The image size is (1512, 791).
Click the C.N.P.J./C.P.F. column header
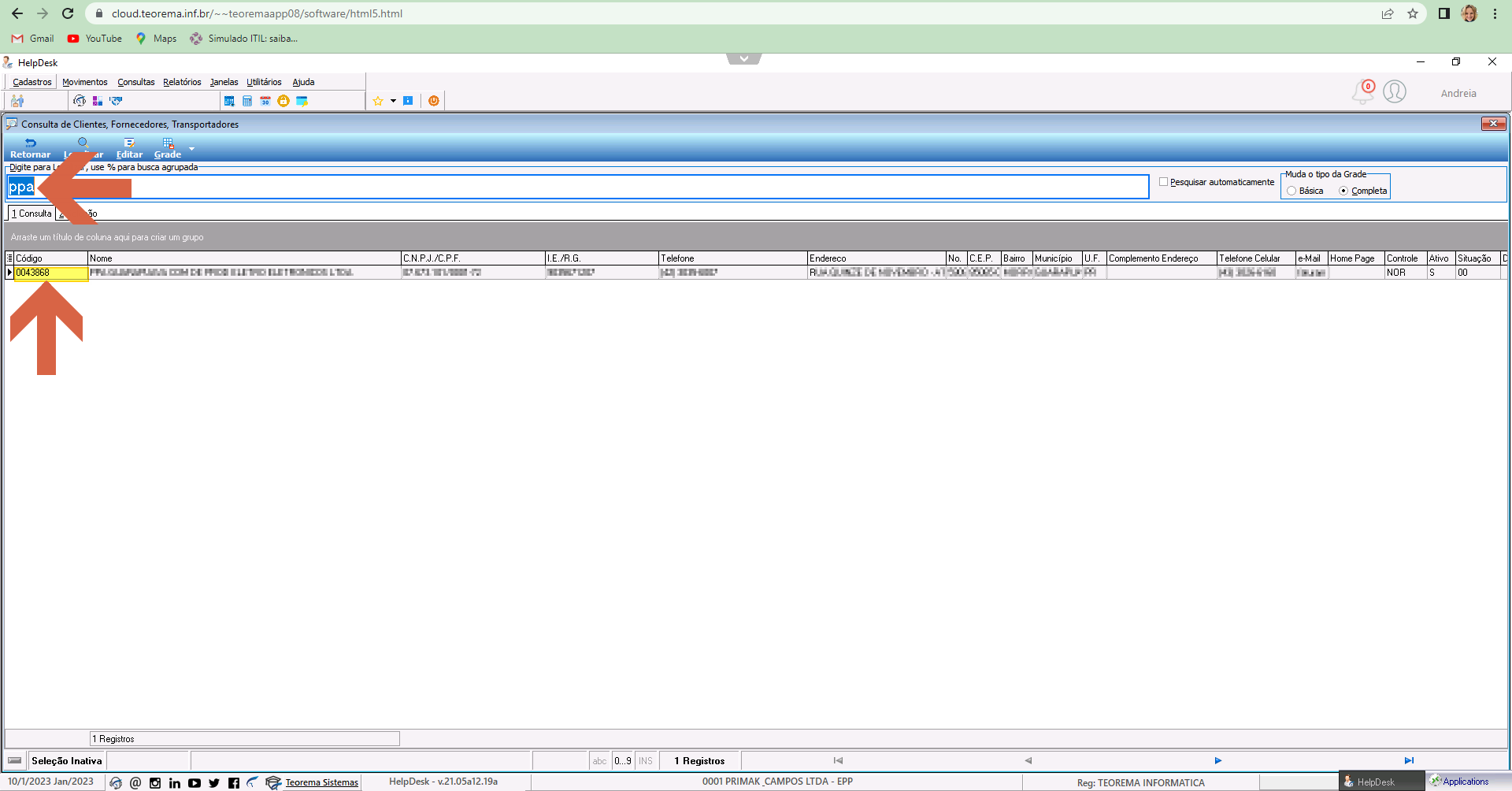coord(473,258)
